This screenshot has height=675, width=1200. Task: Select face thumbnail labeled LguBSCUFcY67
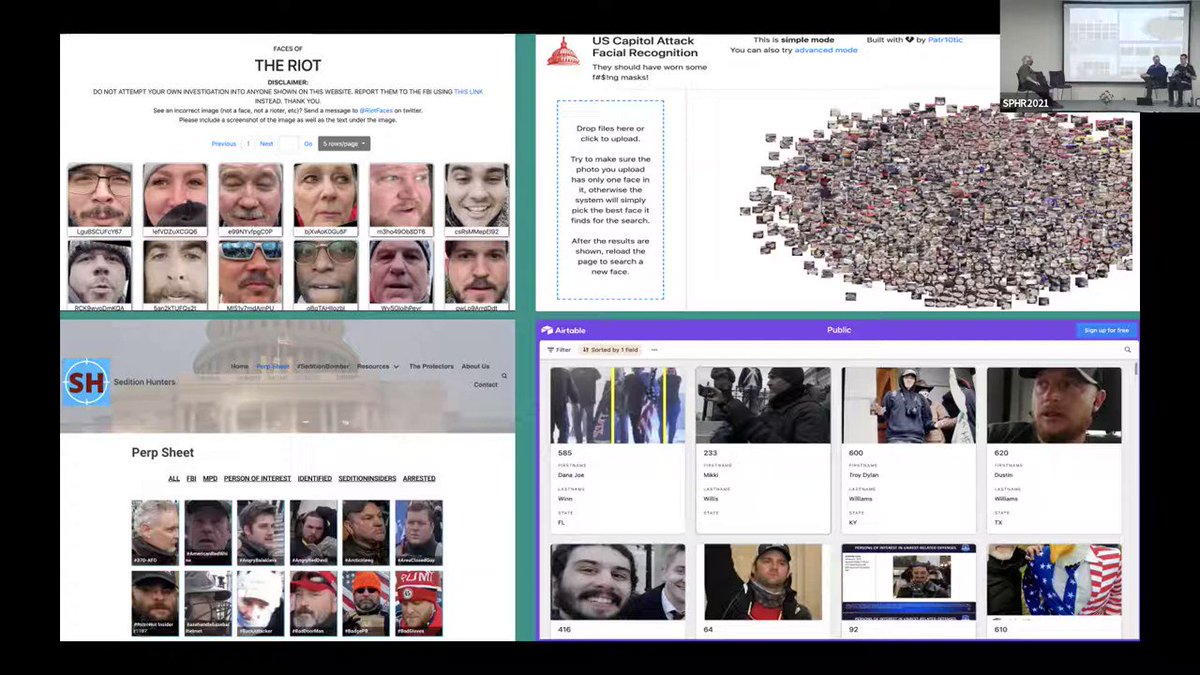(x=100, y=200)
